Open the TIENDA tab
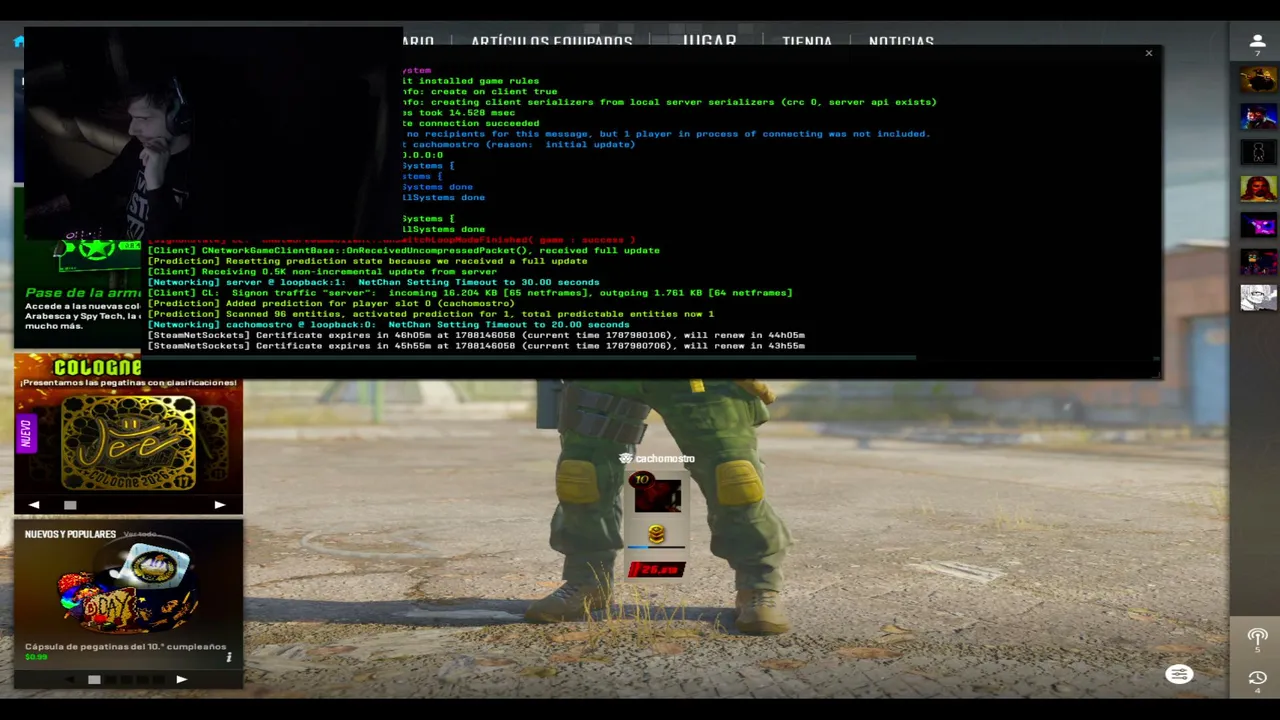The image size is (1280, 720). 806,41
